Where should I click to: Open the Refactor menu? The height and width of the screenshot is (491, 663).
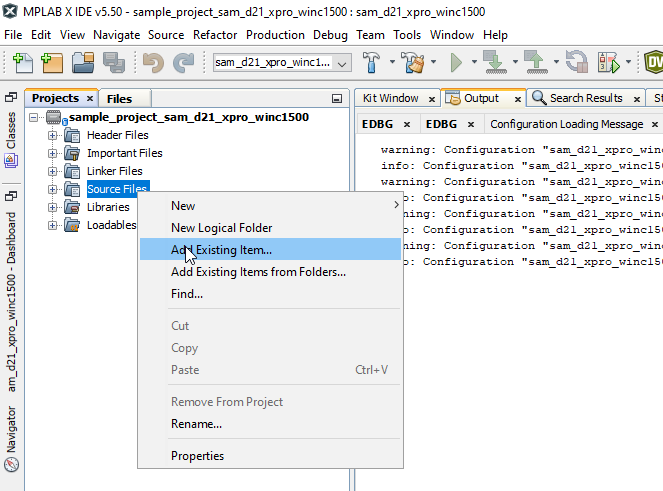tap(215, 34)
